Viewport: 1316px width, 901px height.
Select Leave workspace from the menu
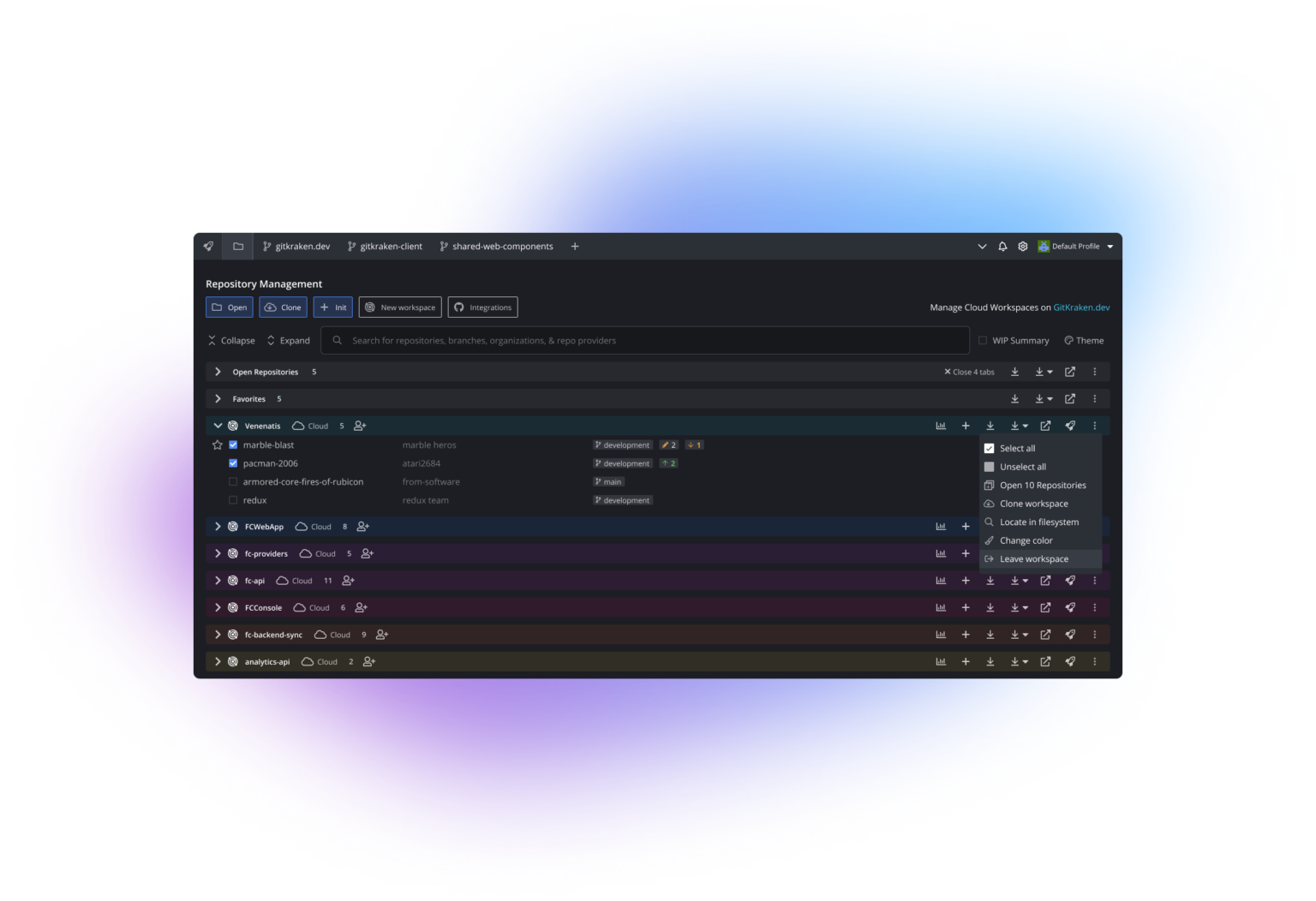click(x=1040, y=559)
